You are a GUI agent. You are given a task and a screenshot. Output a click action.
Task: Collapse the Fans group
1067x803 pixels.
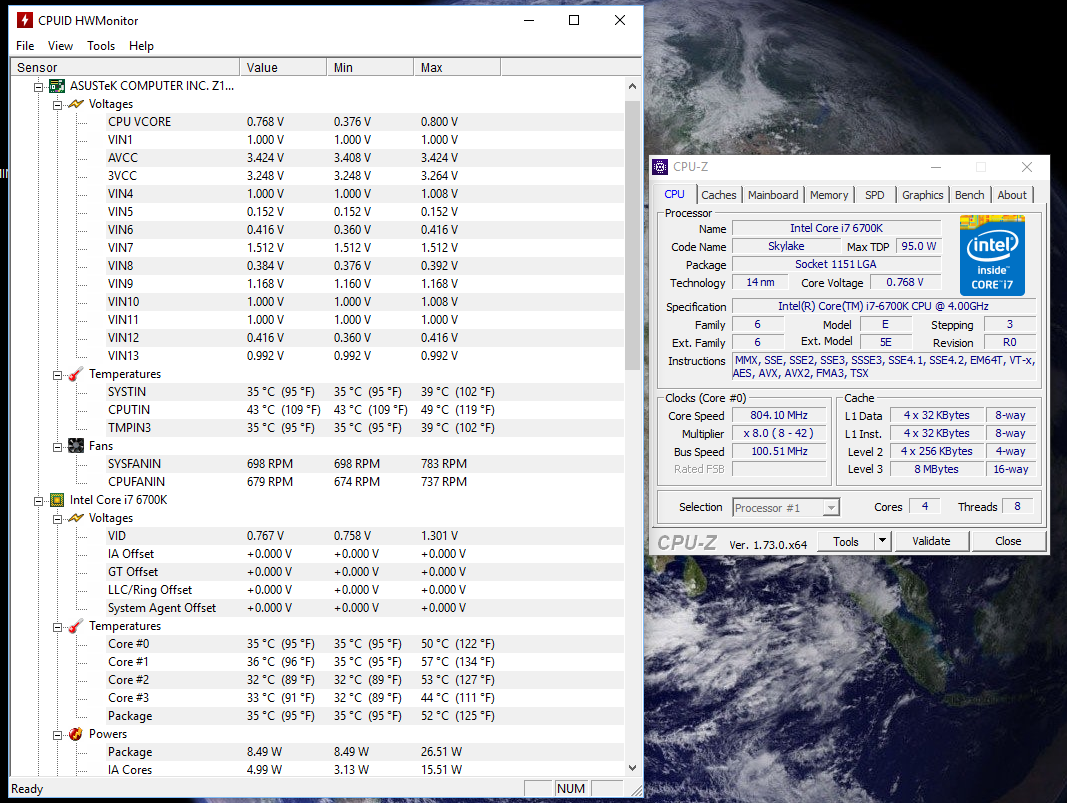[58, 447]
